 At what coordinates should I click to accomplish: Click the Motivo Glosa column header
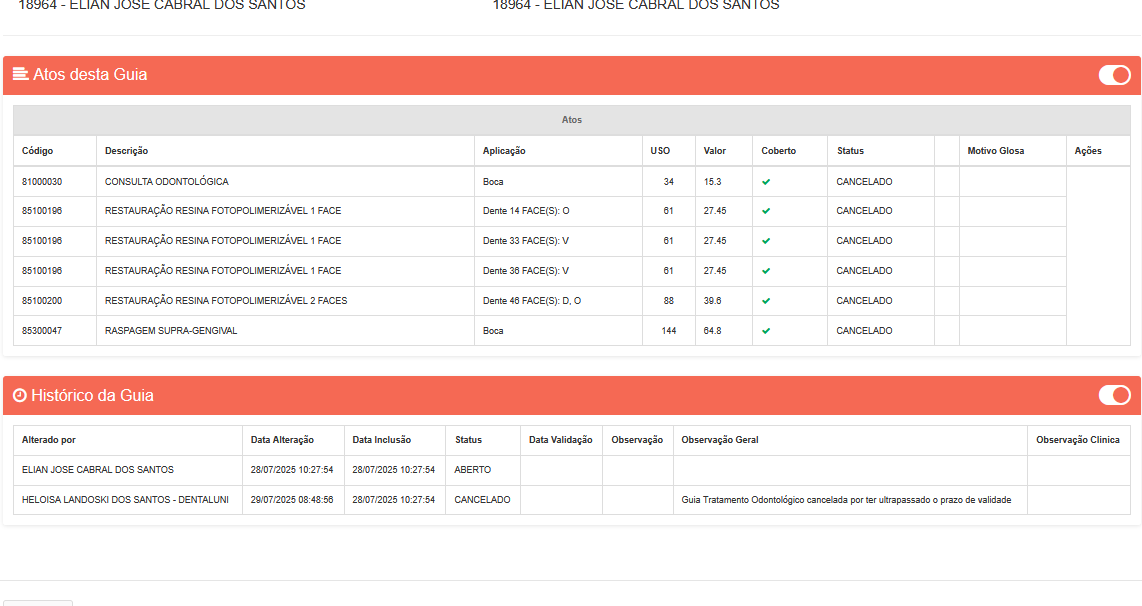[x=996, y=151]
